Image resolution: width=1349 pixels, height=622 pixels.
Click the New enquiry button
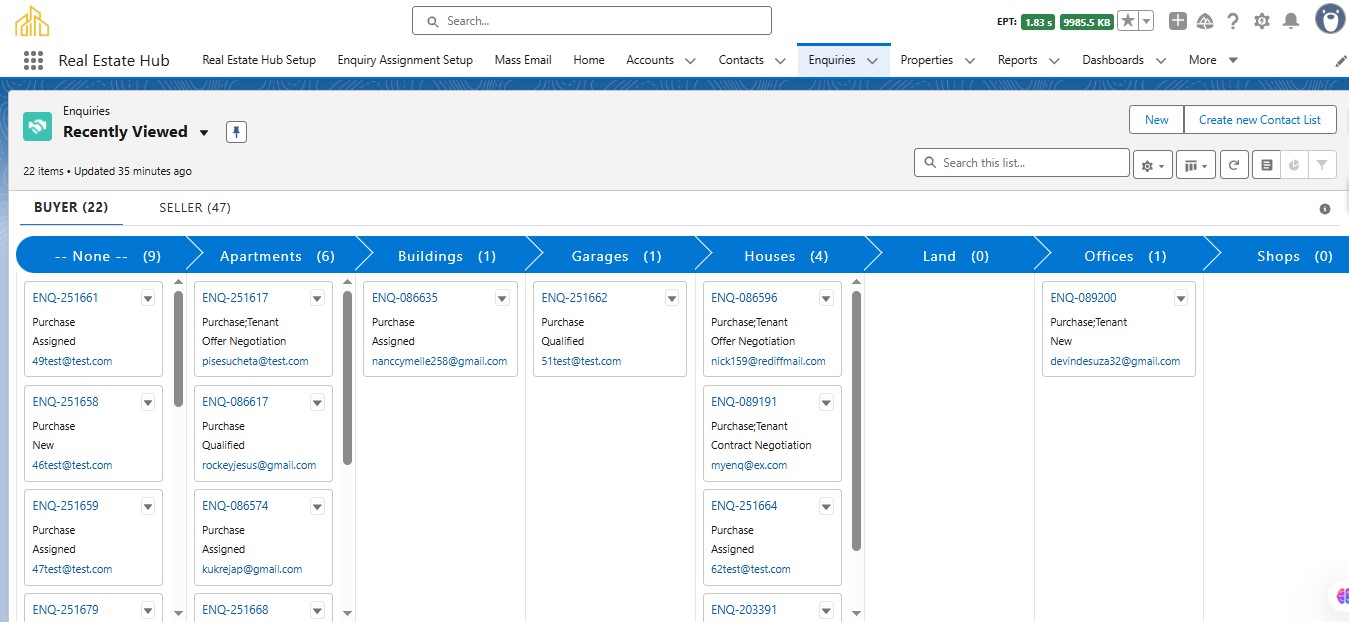coord(1156,120)
